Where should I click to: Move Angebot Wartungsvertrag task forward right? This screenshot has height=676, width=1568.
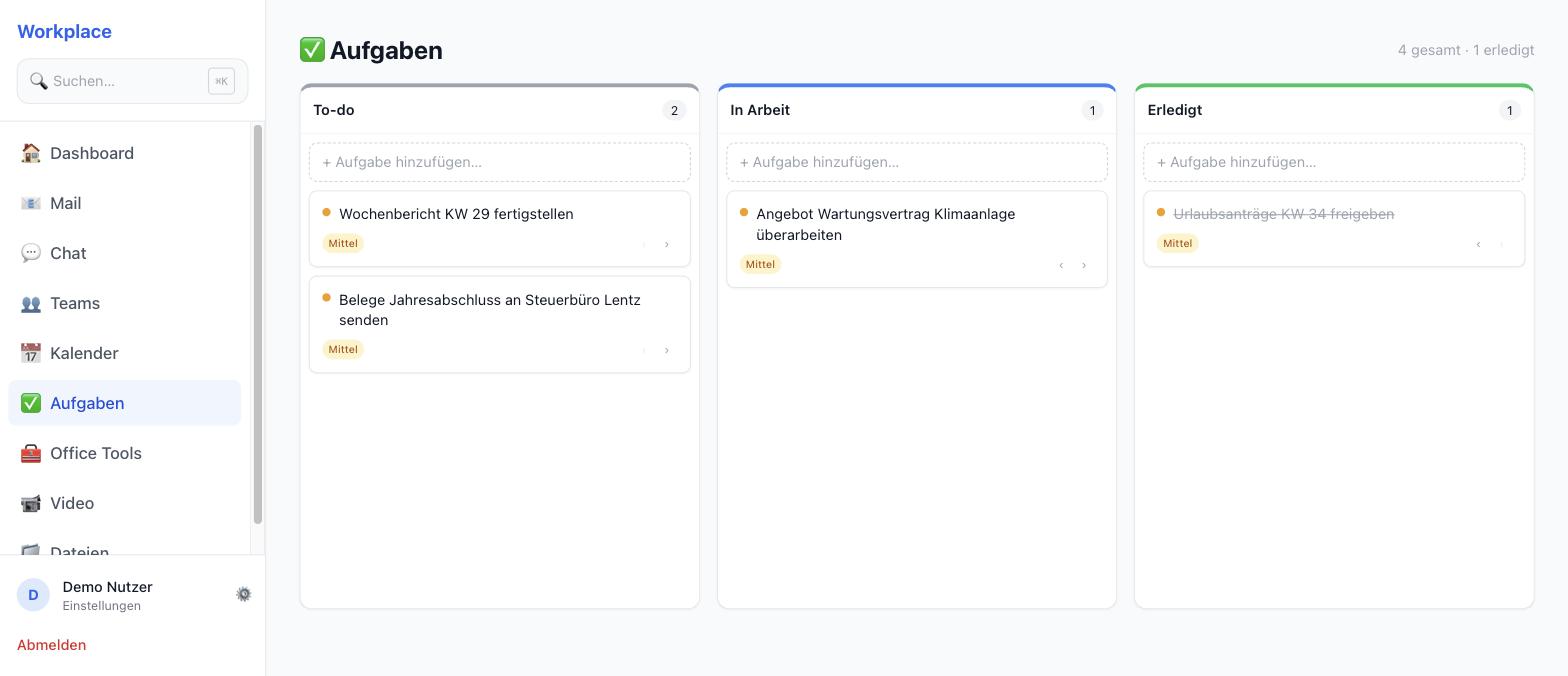pos(1084,265)
